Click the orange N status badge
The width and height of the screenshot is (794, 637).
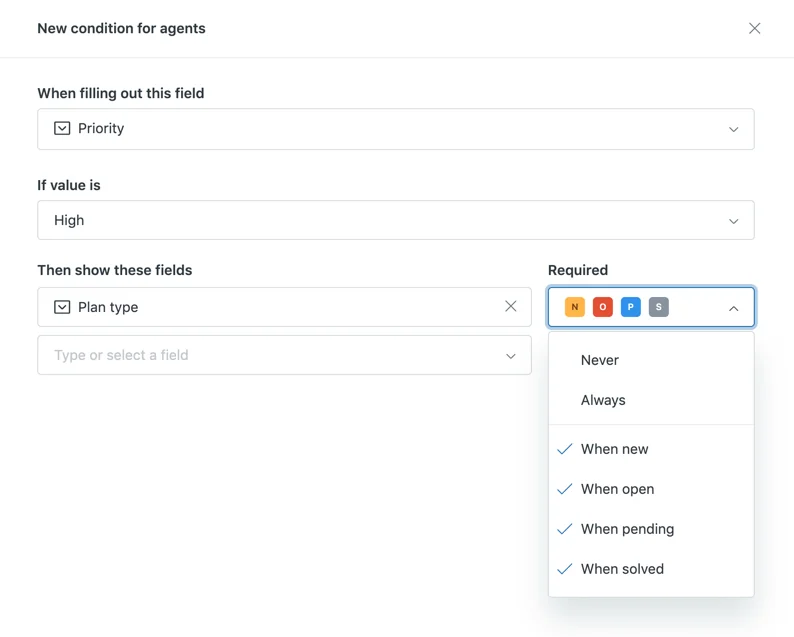tap(575, 307)
